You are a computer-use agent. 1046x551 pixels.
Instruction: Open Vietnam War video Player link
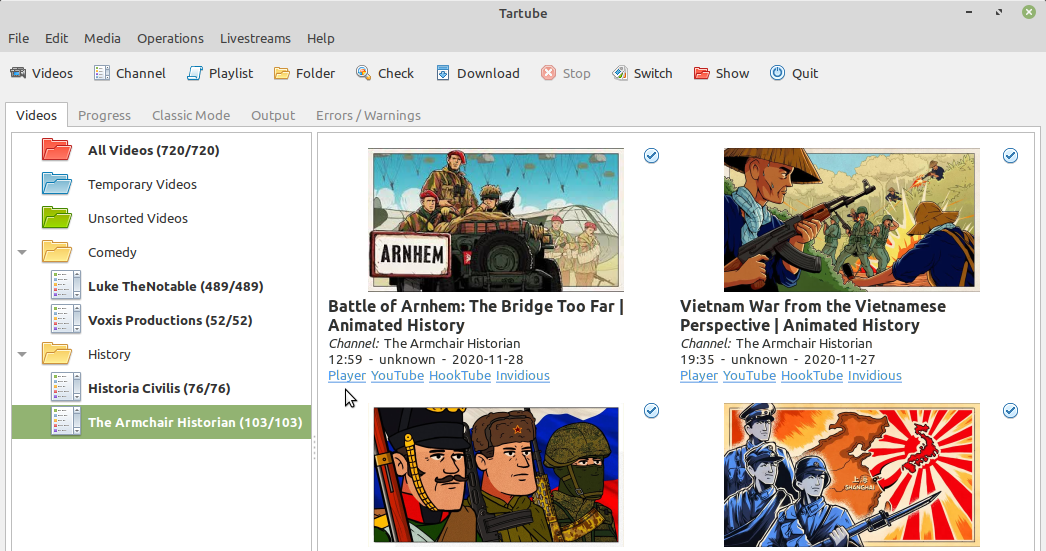coord(698,375)
